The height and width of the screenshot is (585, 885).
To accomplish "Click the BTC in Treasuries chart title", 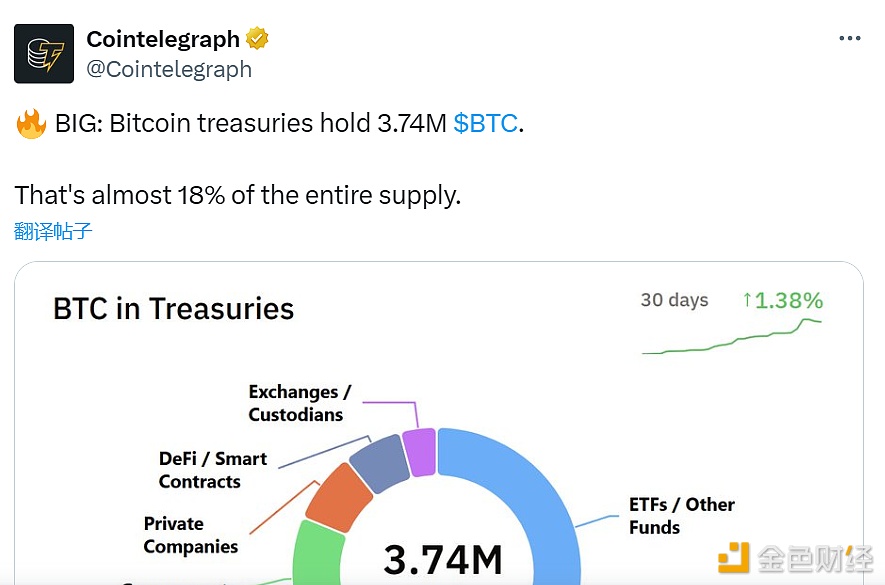I will pos(173,309).
